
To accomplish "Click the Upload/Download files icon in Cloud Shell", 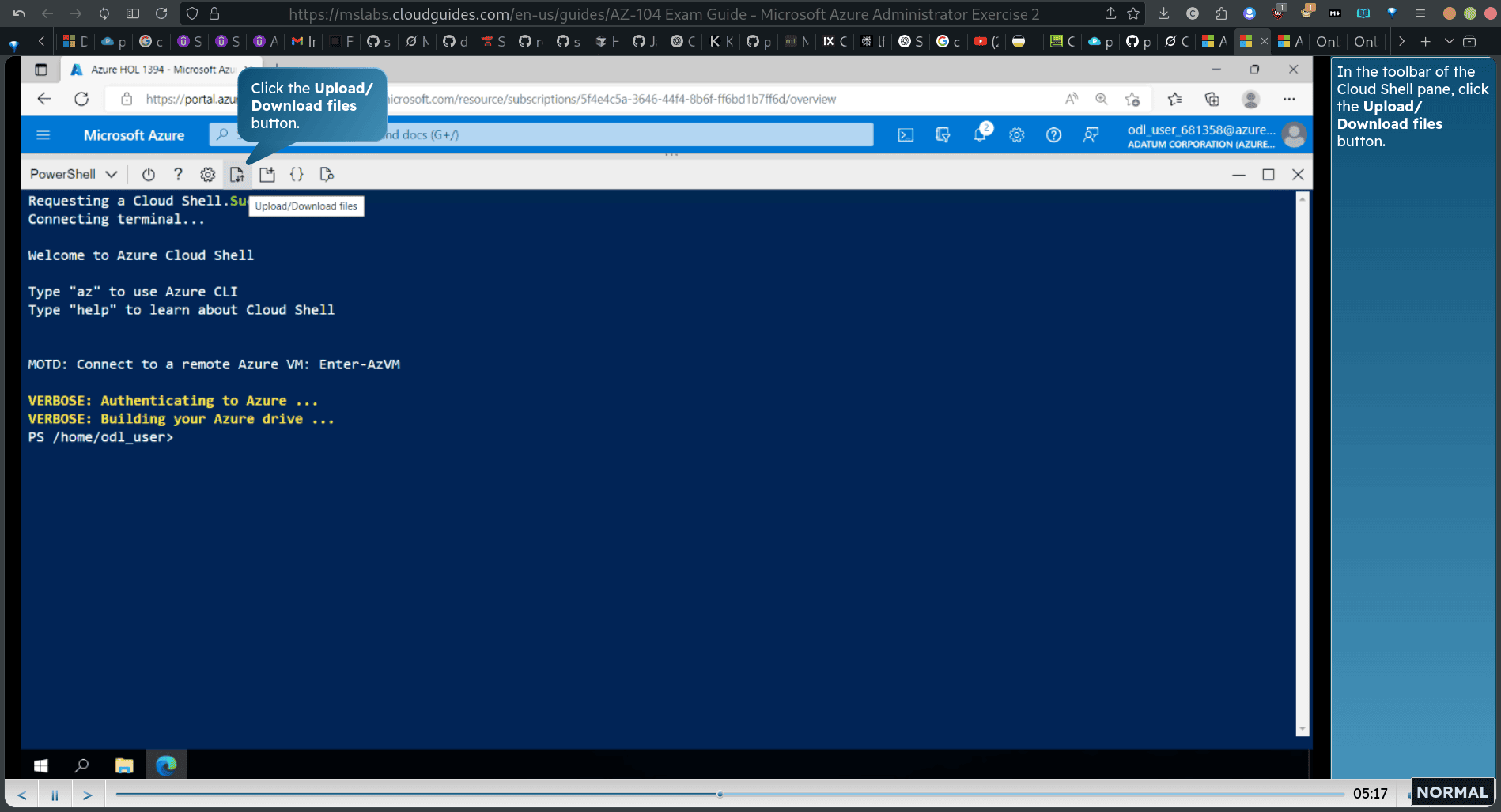I will click(236, 175).
